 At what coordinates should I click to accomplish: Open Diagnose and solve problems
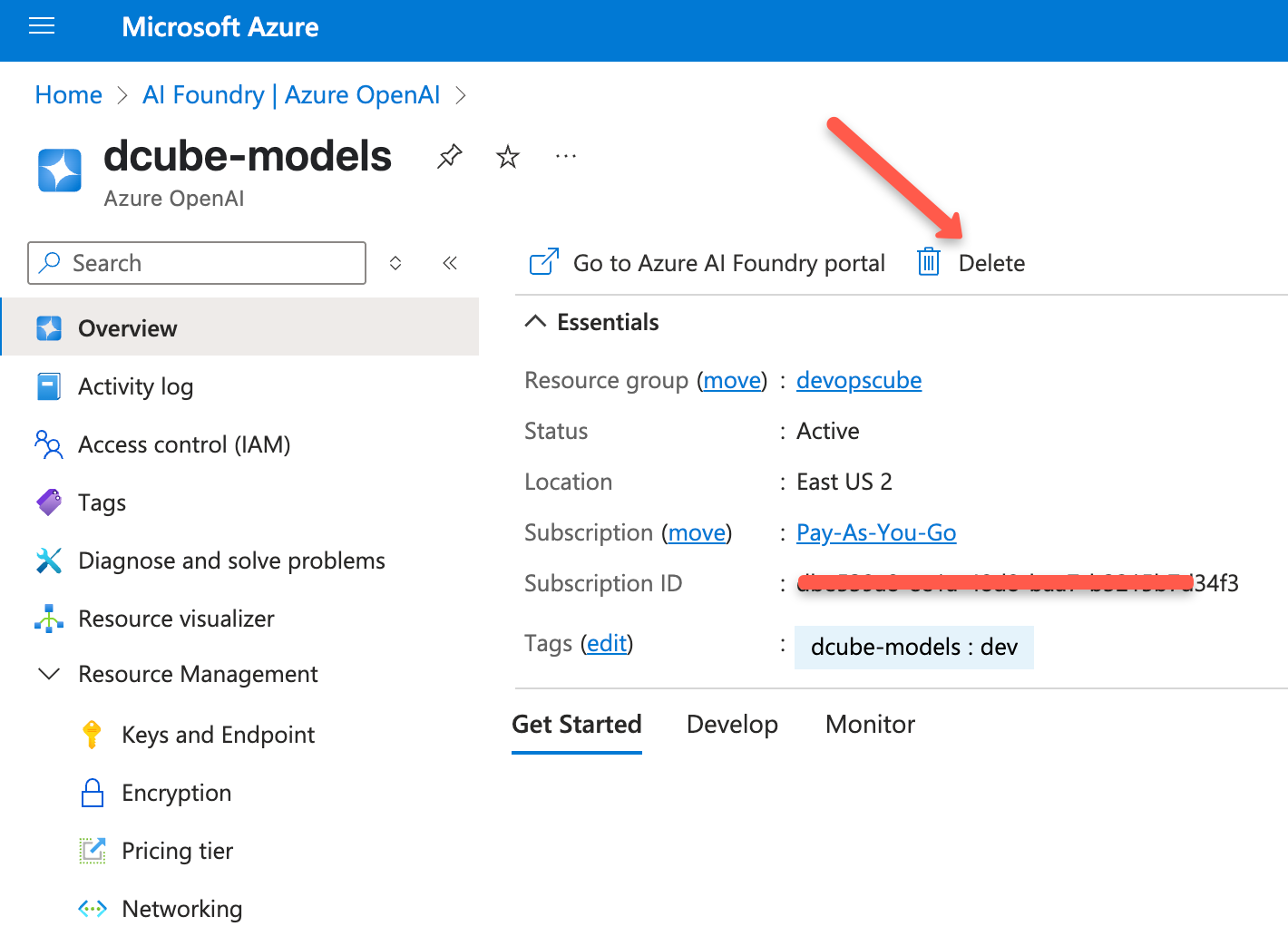[231, 561]
